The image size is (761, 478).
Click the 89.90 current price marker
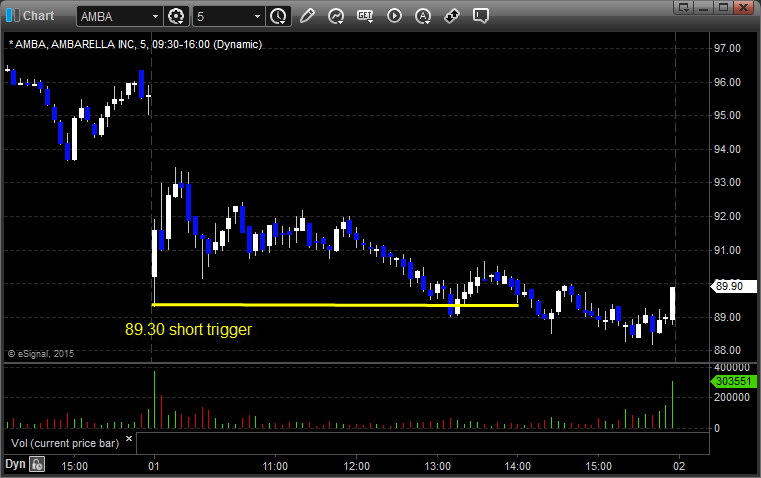pos(733,286)
